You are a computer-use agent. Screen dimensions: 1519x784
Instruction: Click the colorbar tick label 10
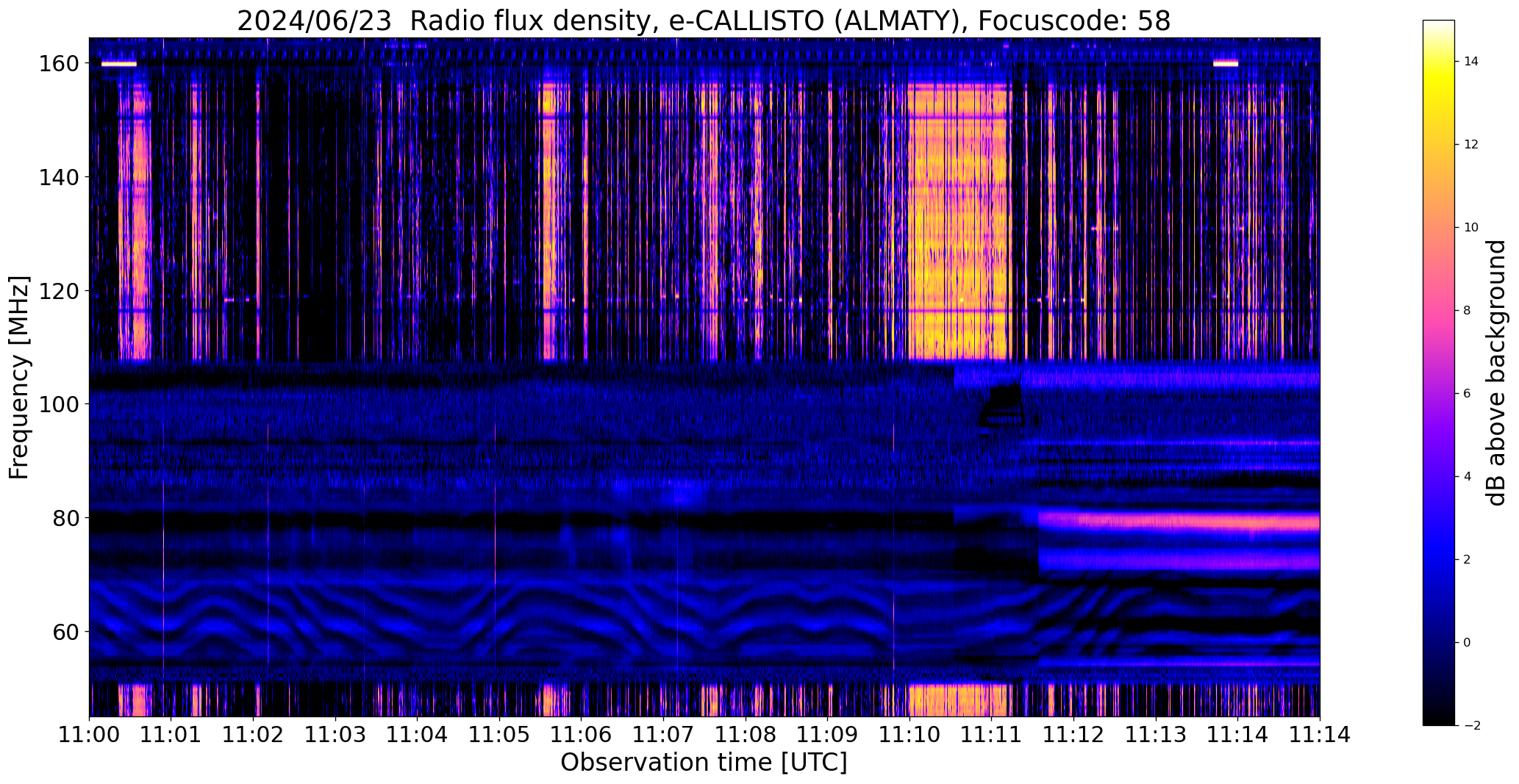(1470, 228)
